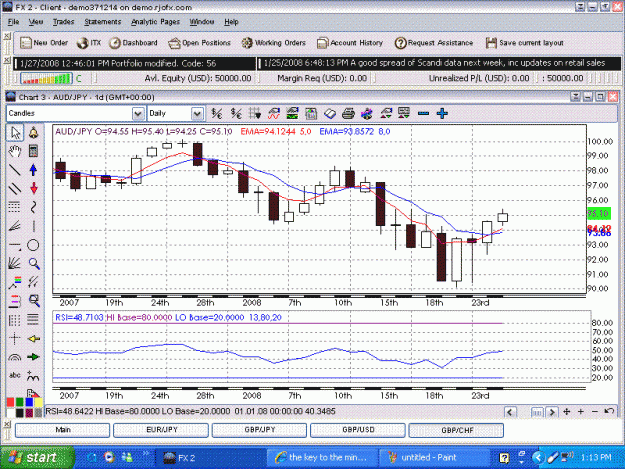Click the alarm bell alert icon
Viewport: 625px width, 469px height.
point(33,133)
